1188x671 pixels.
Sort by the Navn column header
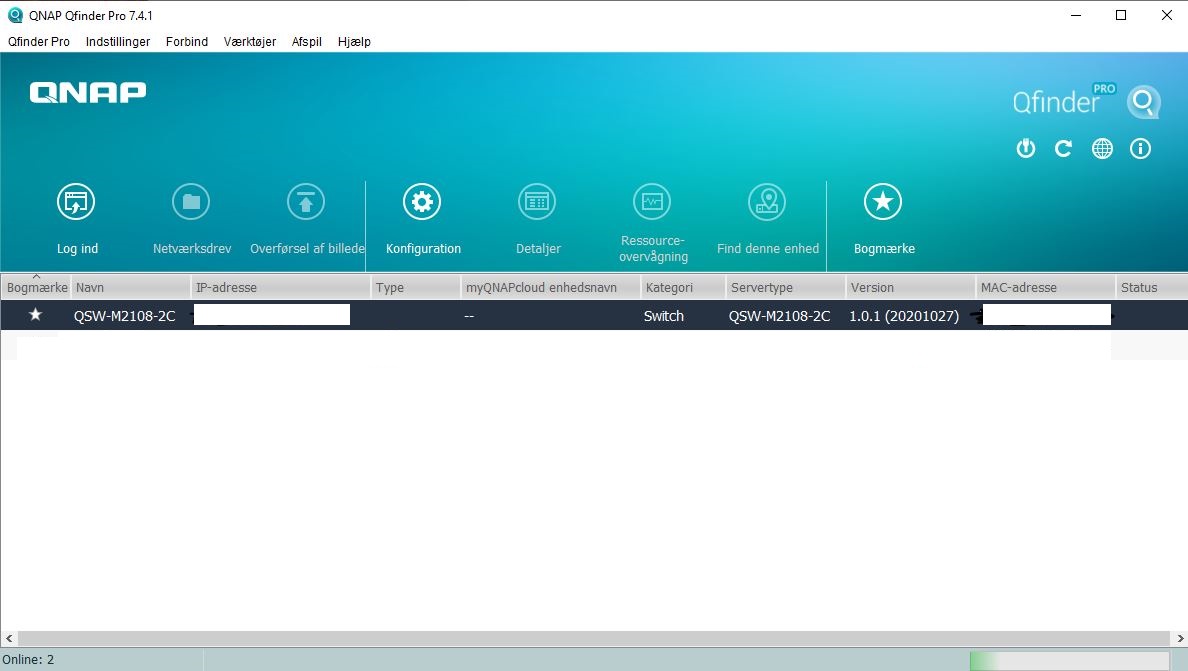coord(130,287)
